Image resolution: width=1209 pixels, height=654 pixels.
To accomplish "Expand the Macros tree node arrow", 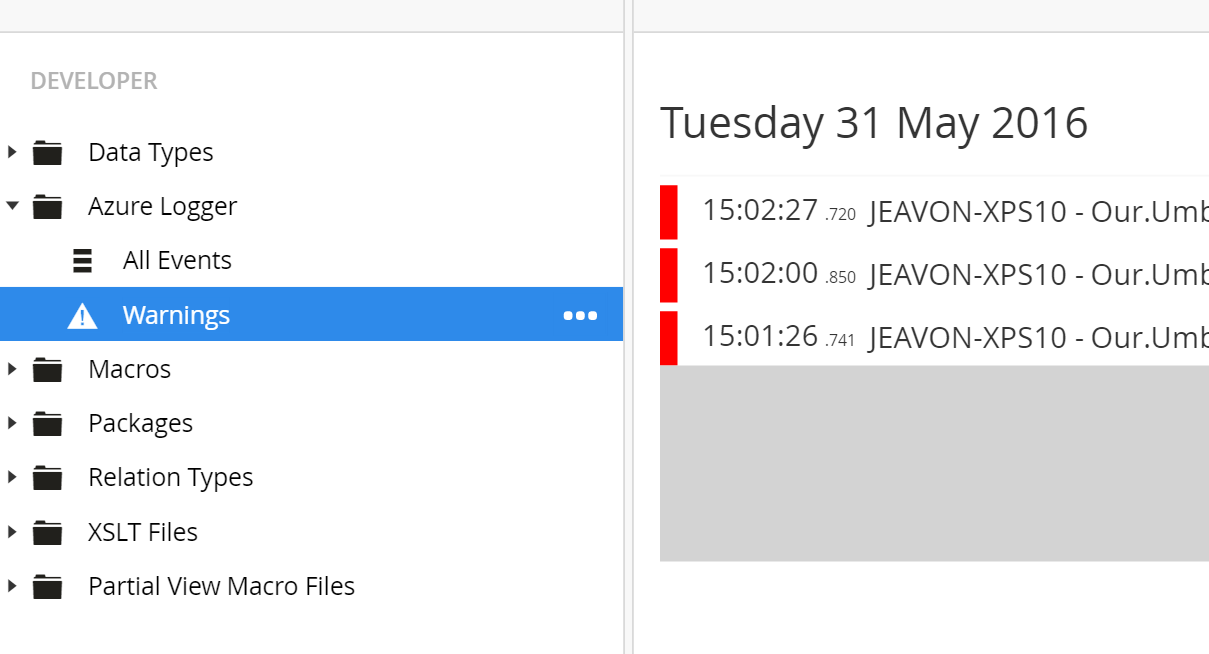I will point(12,369).
